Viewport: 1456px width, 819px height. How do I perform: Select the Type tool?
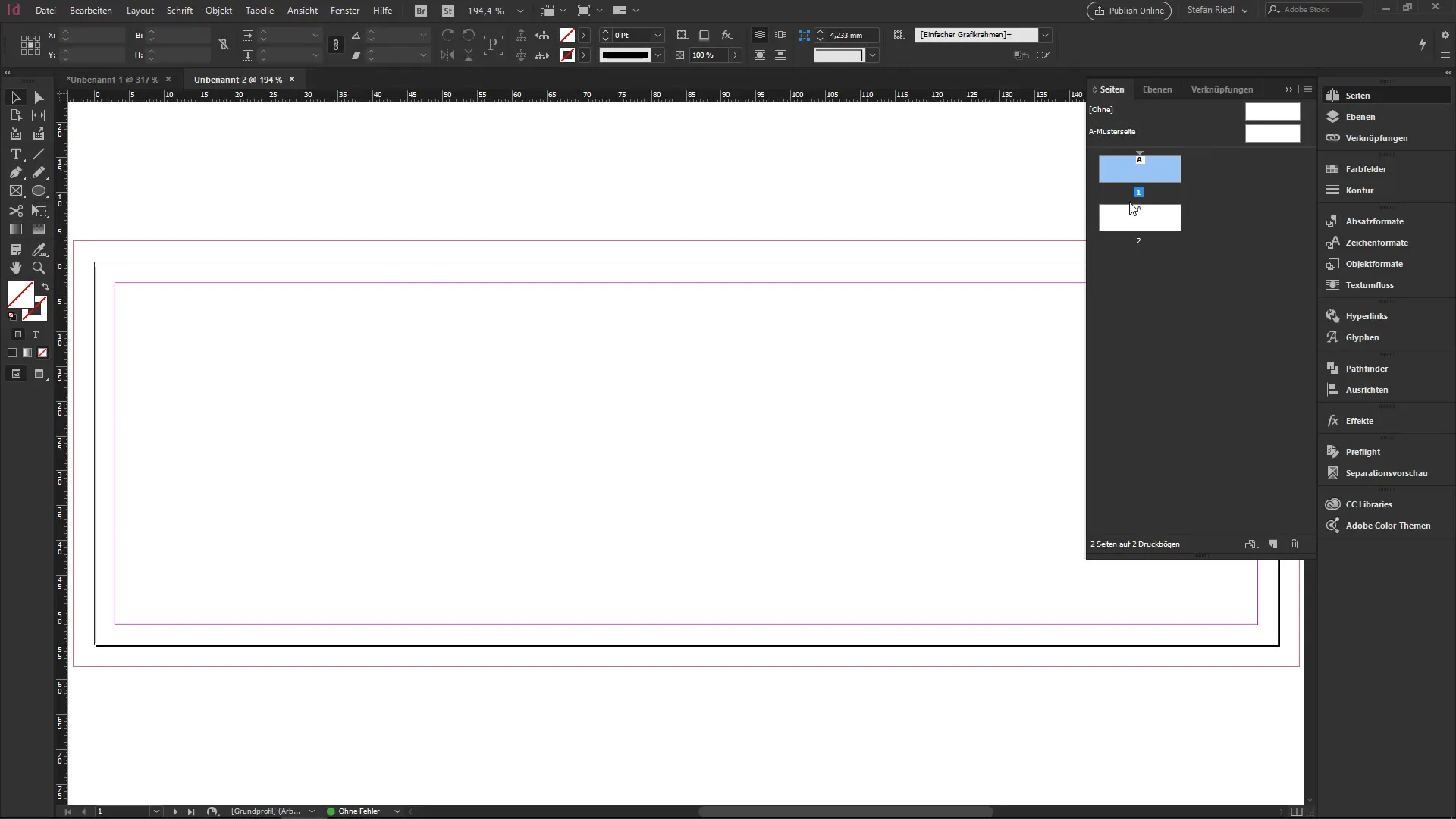(x=15, y=154)
